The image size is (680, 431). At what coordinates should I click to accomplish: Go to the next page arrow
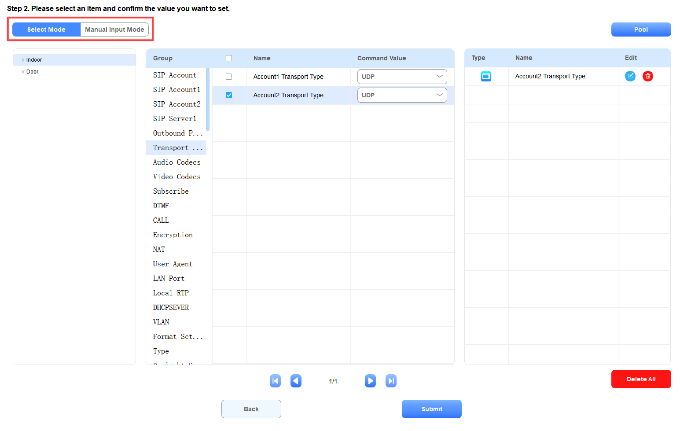click(x=370, y=381)
